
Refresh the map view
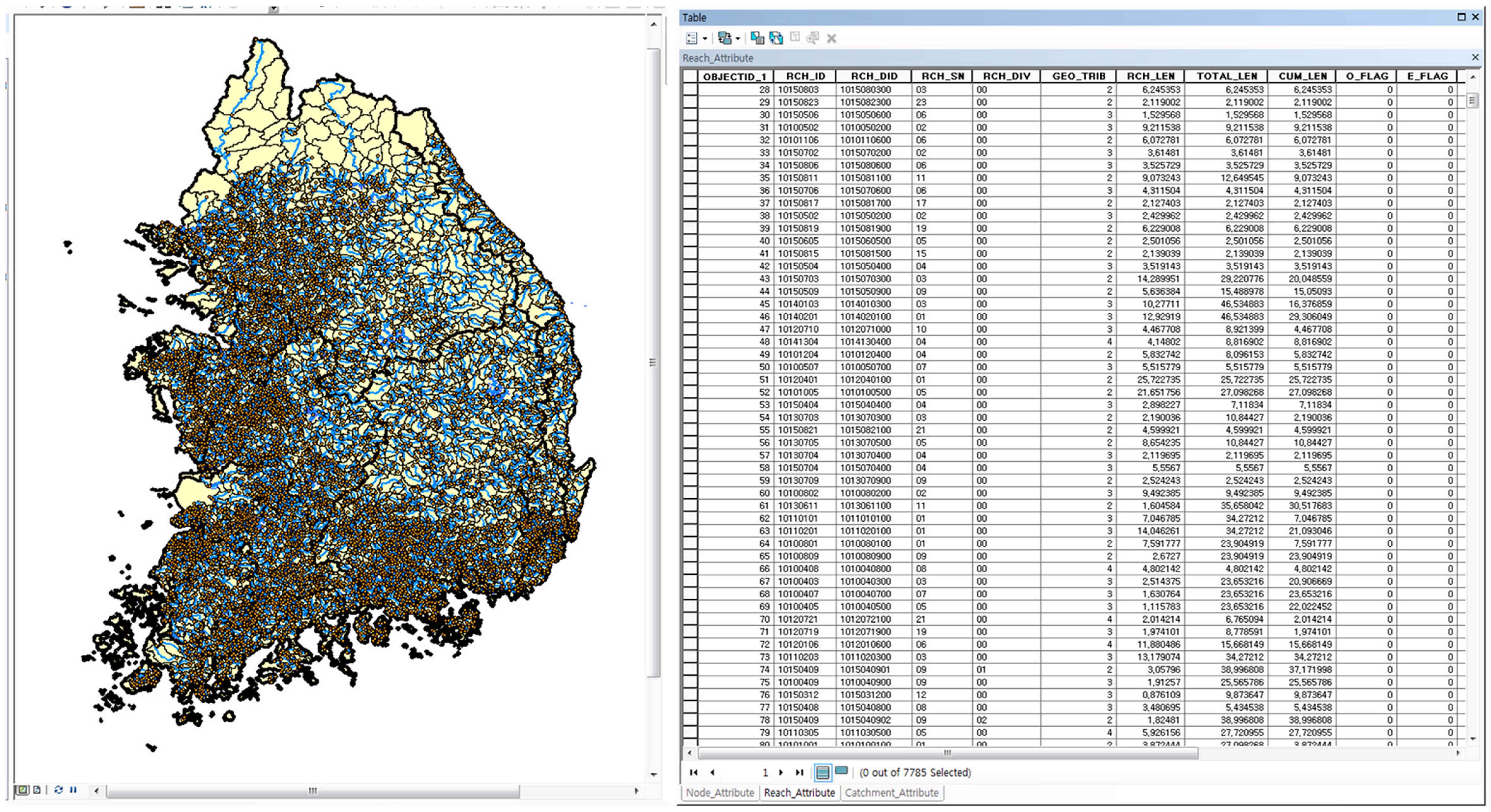tap(59, 790)
